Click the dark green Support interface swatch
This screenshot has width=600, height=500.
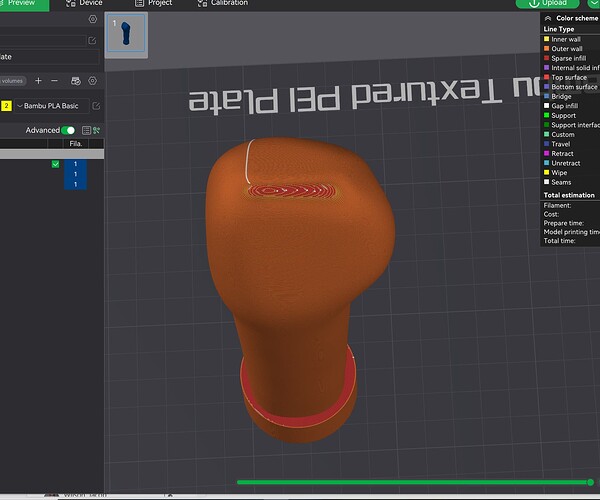(546, 125)
